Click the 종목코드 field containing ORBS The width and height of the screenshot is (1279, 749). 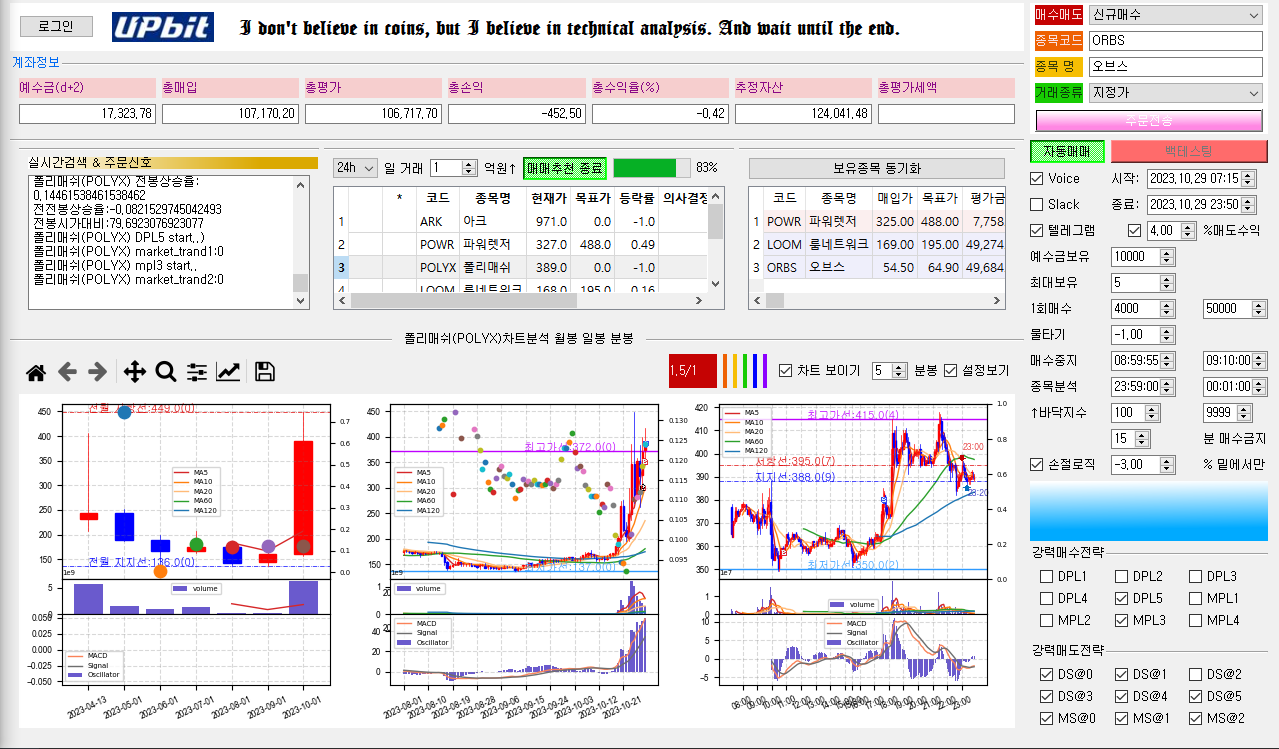tap(1176, 41)
